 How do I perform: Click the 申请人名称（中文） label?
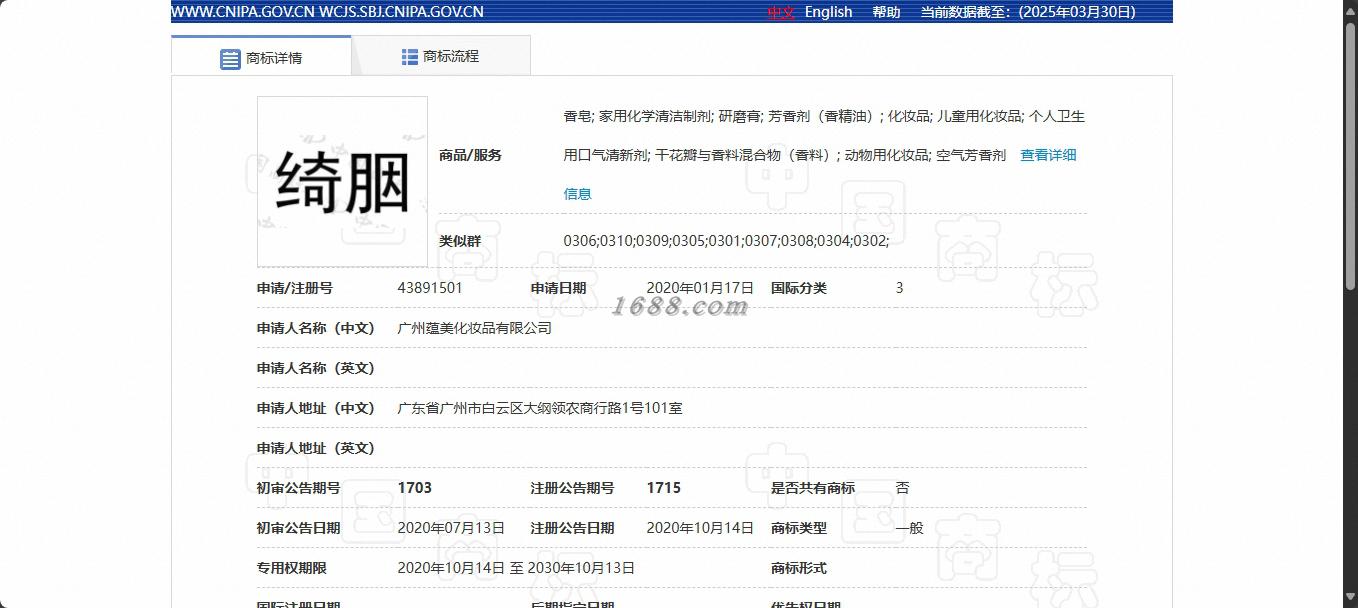pos(316,328)
